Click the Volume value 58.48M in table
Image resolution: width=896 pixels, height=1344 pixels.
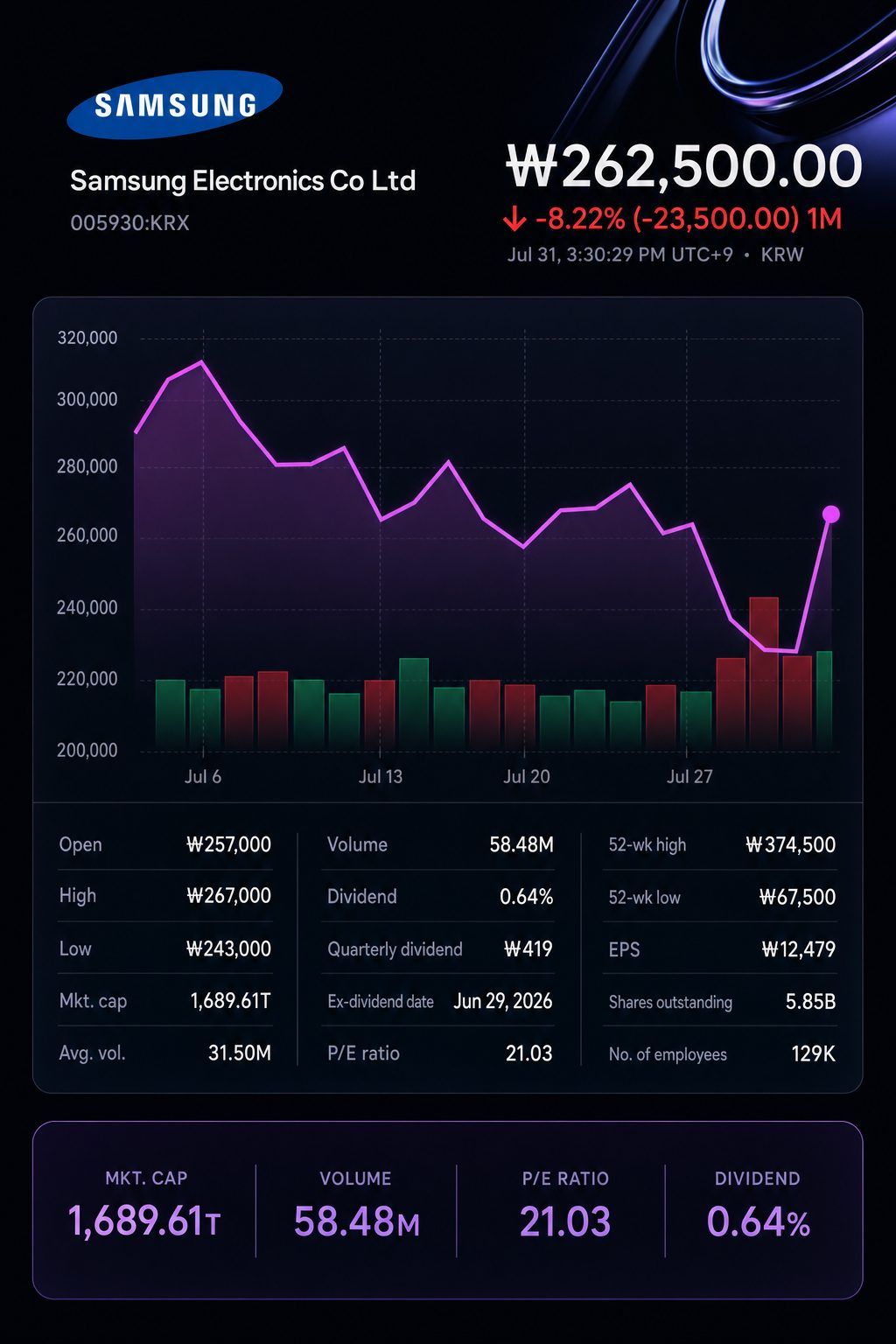[x=521, y=845]
